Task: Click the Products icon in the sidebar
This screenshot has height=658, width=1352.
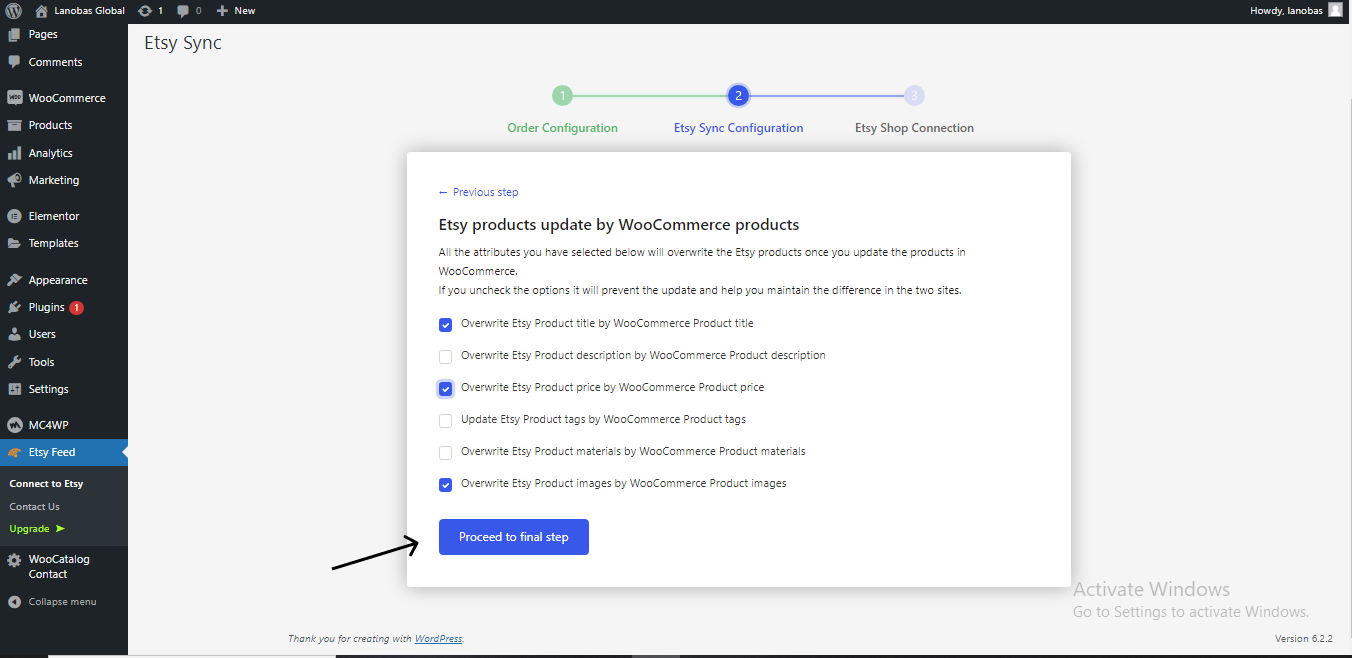Action: pos(14,125)
